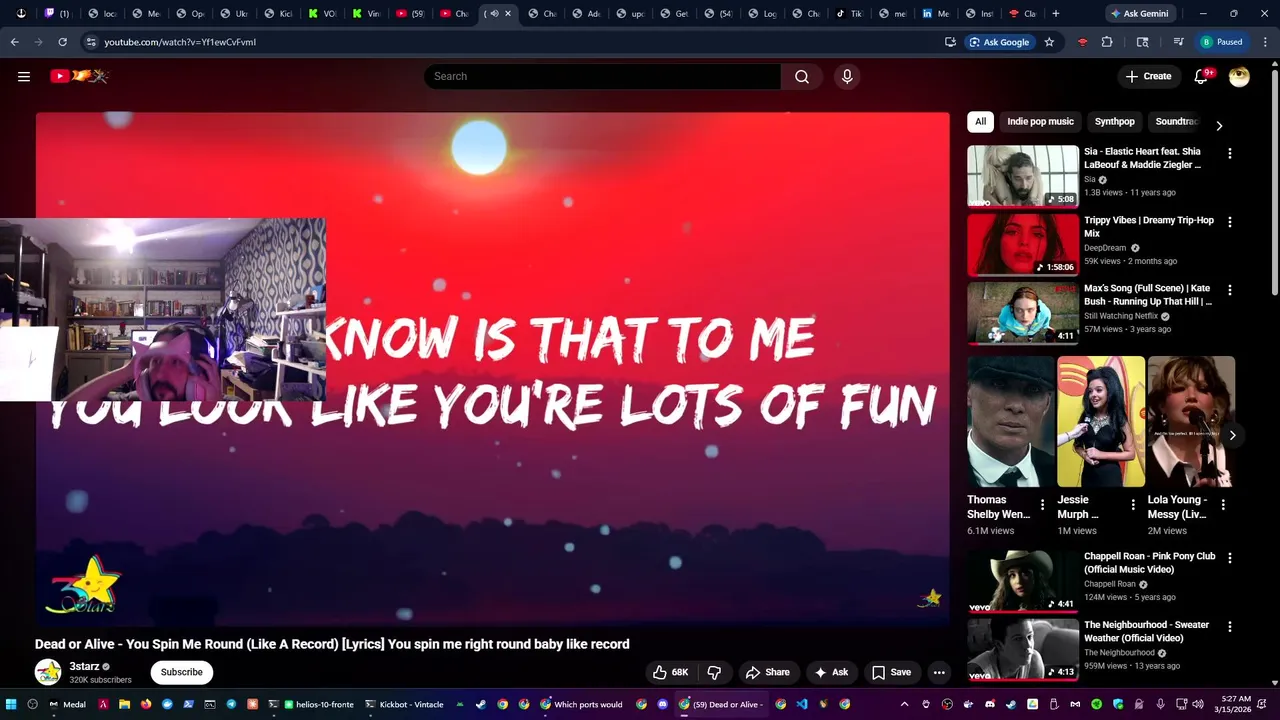Open Sia Elastic Heart video thumbnail
The width and height of the screenshot is (1280, 720).
click(x=1023, y=176)
